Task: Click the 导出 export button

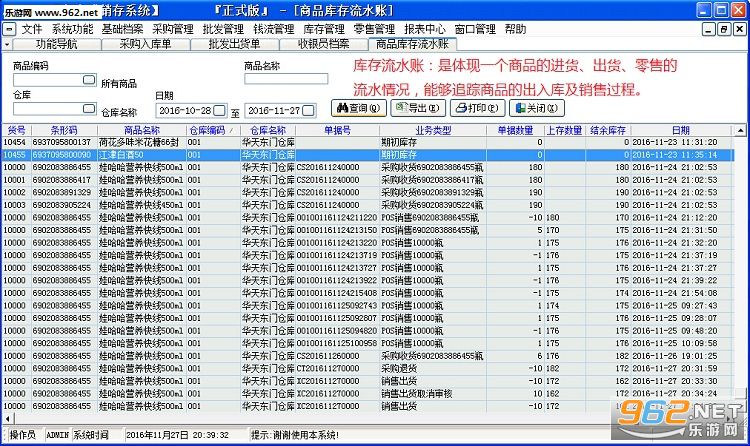Action: [x=418, y=108]
